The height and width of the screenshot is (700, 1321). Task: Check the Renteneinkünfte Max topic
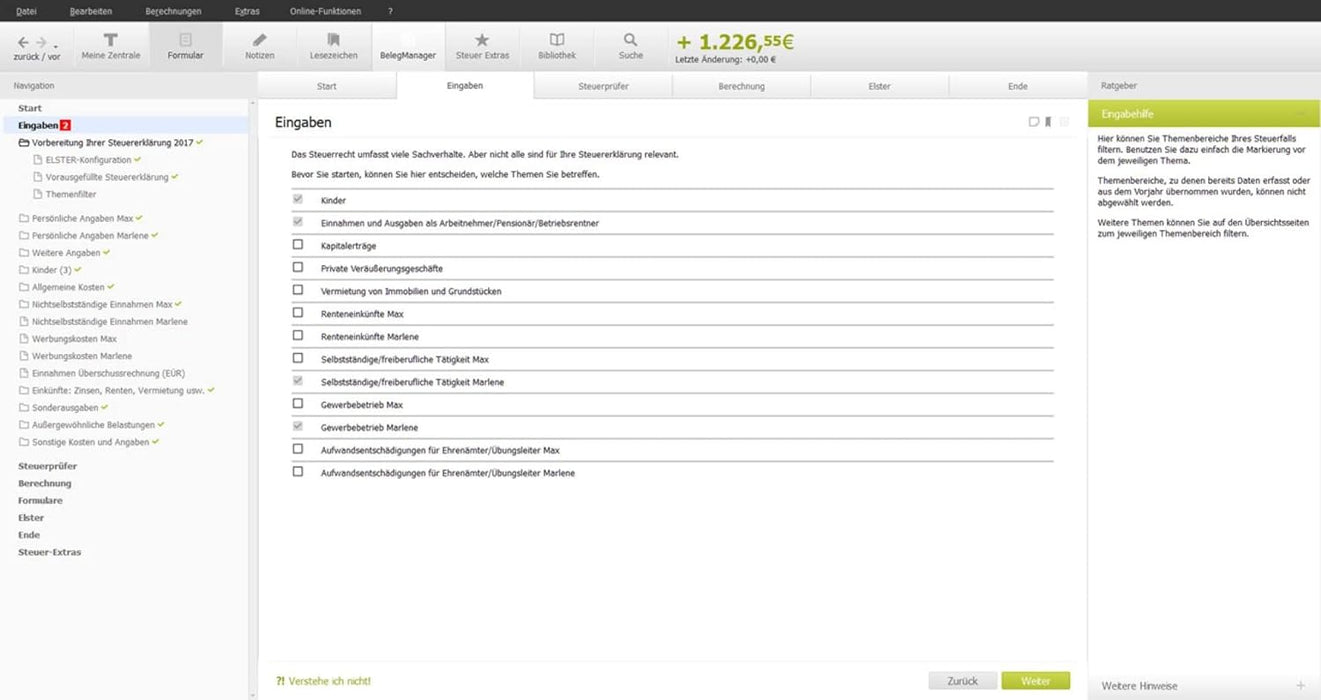click(x=296, y=313)
